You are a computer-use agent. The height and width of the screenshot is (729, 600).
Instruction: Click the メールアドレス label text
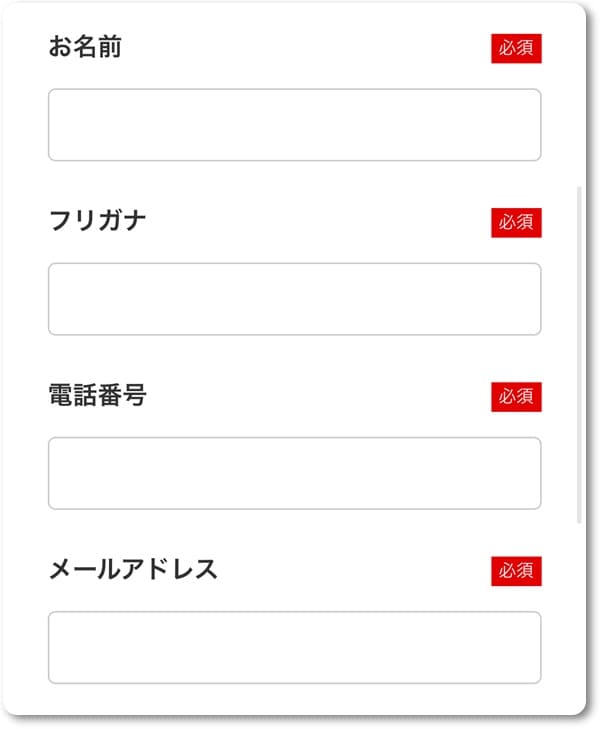[x=133, y=569]
